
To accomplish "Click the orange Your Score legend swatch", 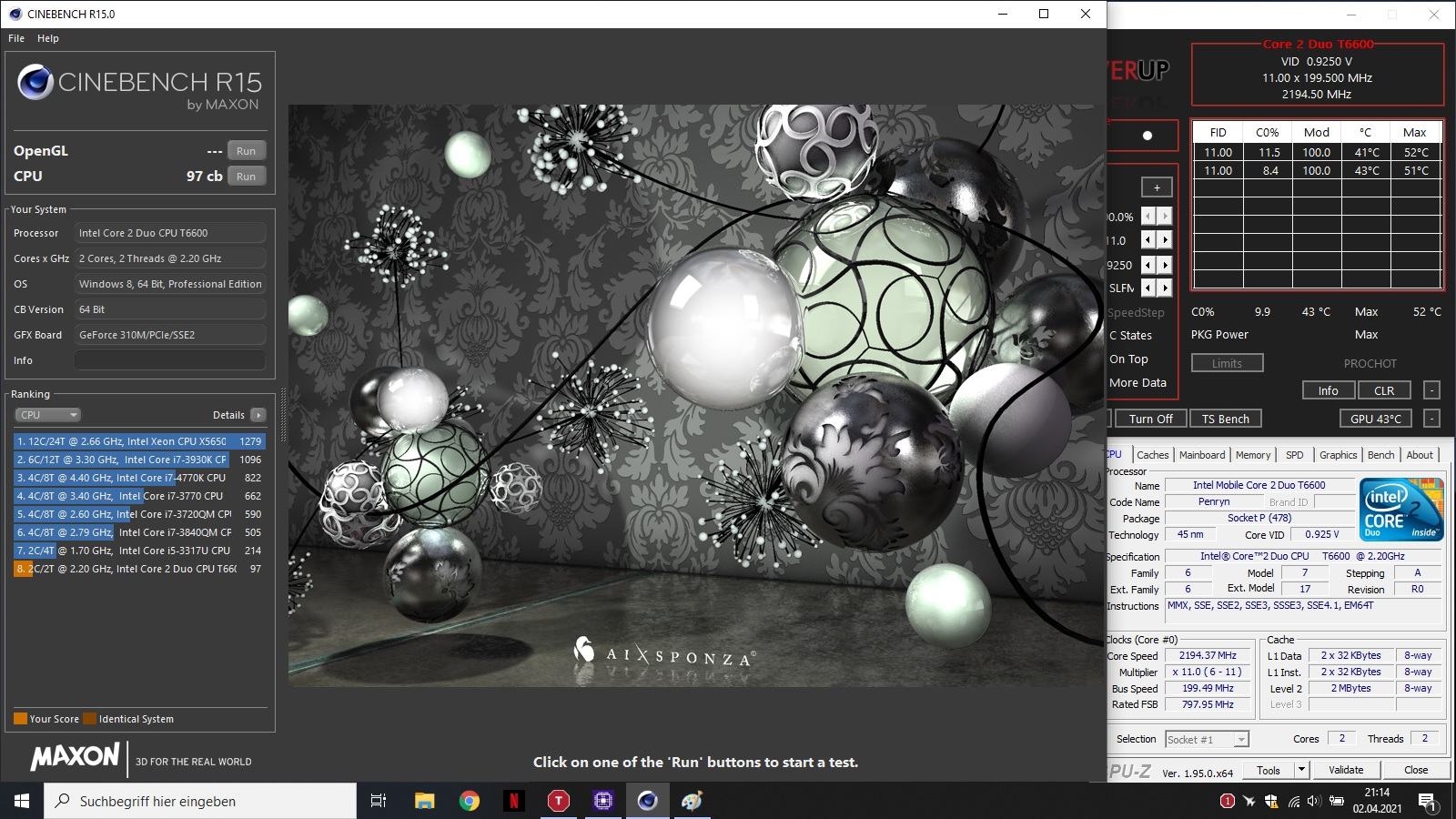I will point(20,719).
